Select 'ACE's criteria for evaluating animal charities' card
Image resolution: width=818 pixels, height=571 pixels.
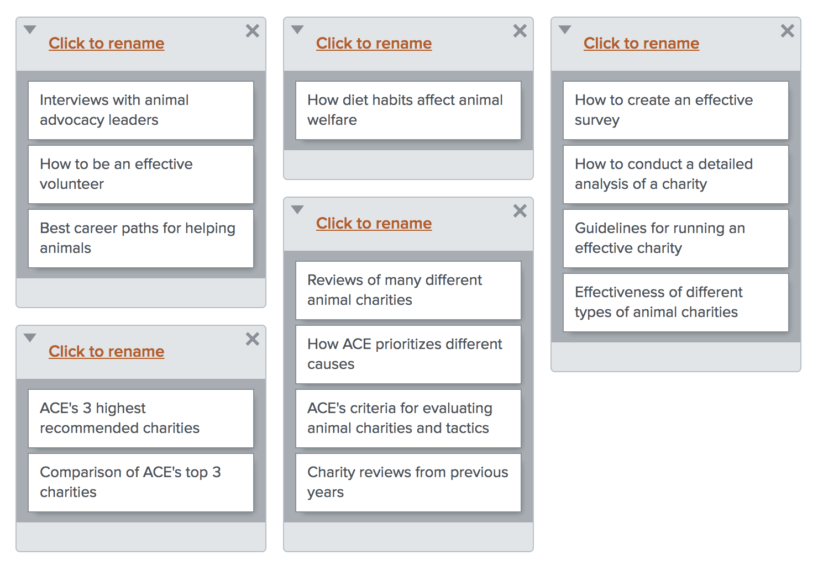408,418
